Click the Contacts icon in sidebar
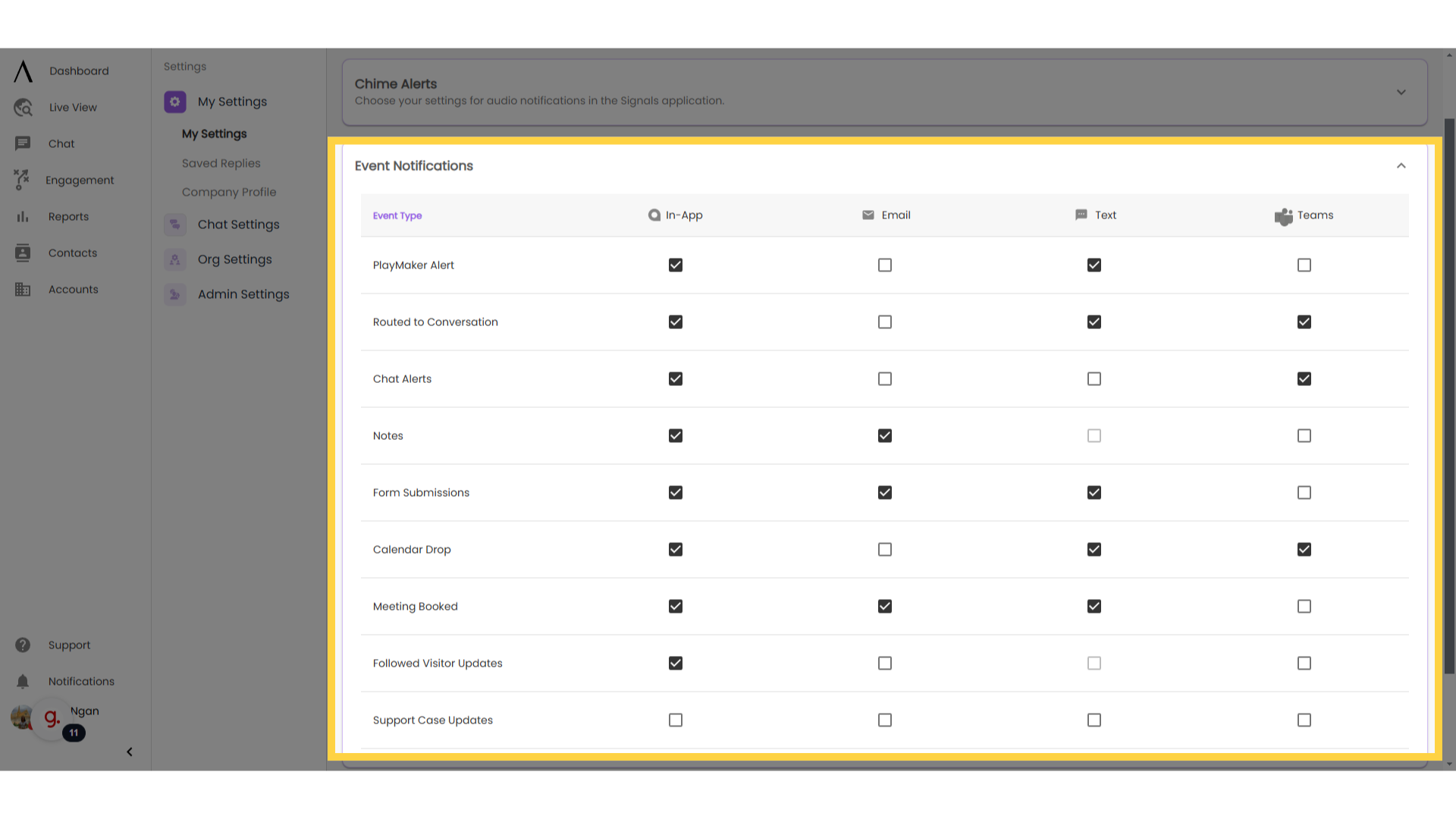The image size is (1456, 819). [x=23, y=253]
